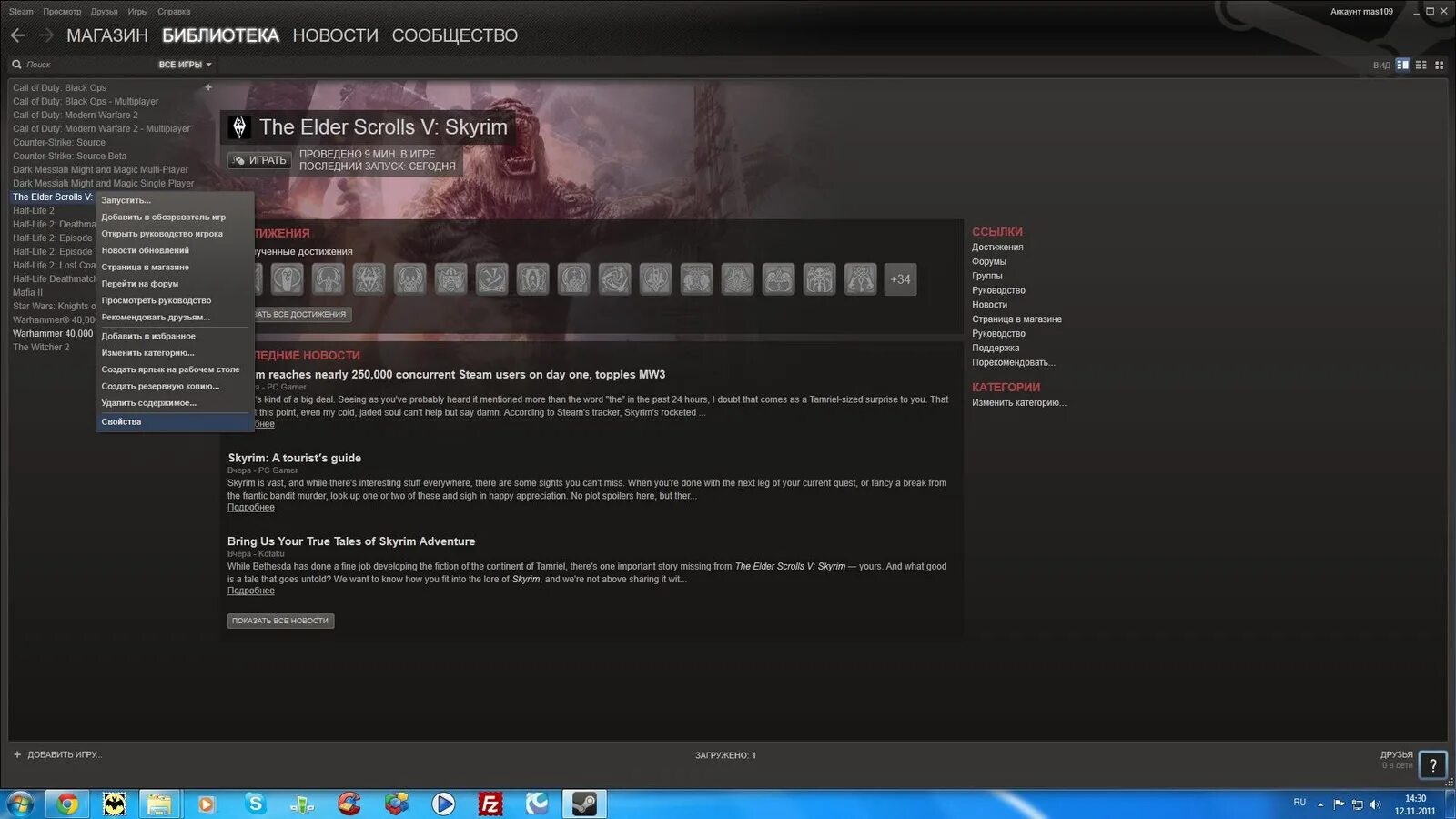Select "Создать ярлык на рабочем столе"
The image size is (1456, 819).
[174, 369]
